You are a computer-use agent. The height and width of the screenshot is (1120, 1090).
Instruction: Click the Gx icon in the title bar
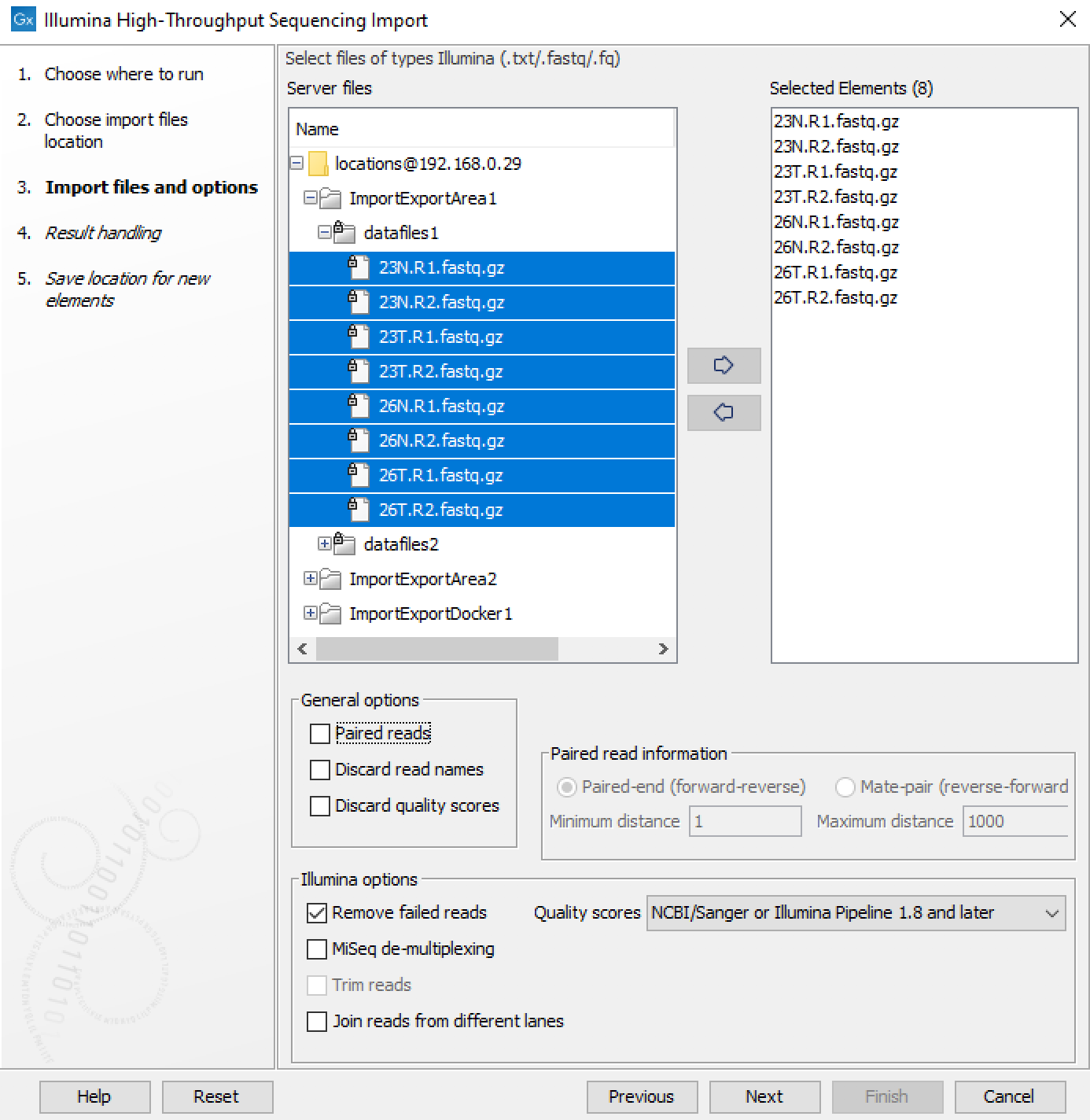pos(23,20)
